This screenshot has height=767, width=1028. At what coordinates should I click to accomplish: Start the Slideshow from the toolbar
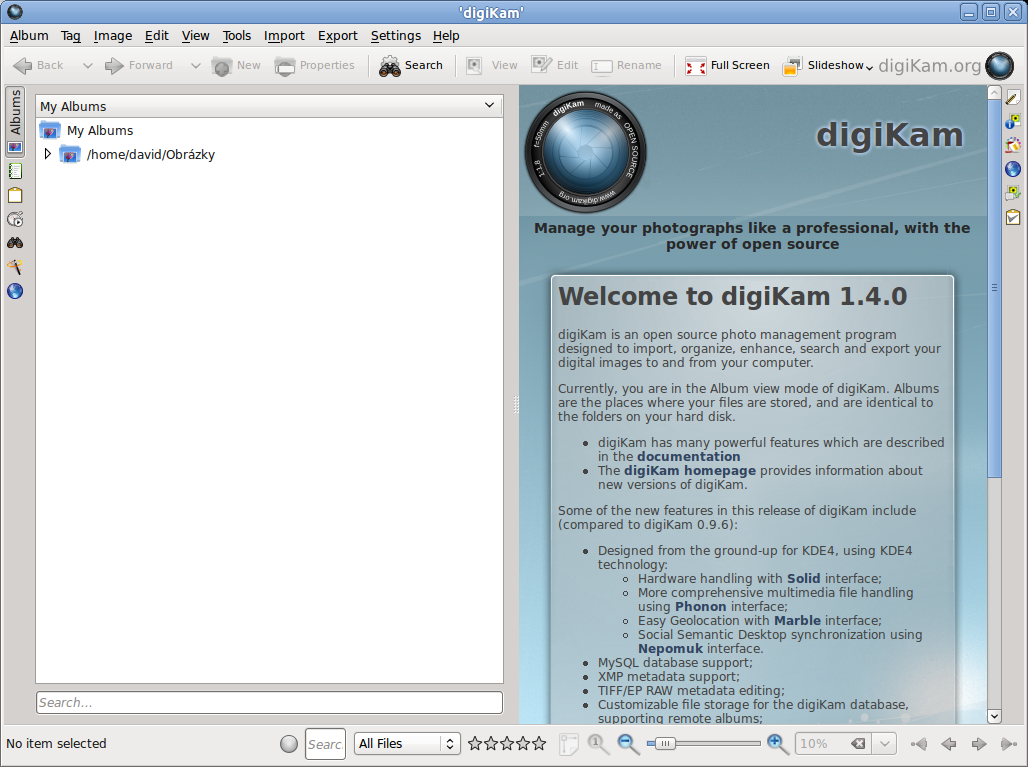coord(823,66)
